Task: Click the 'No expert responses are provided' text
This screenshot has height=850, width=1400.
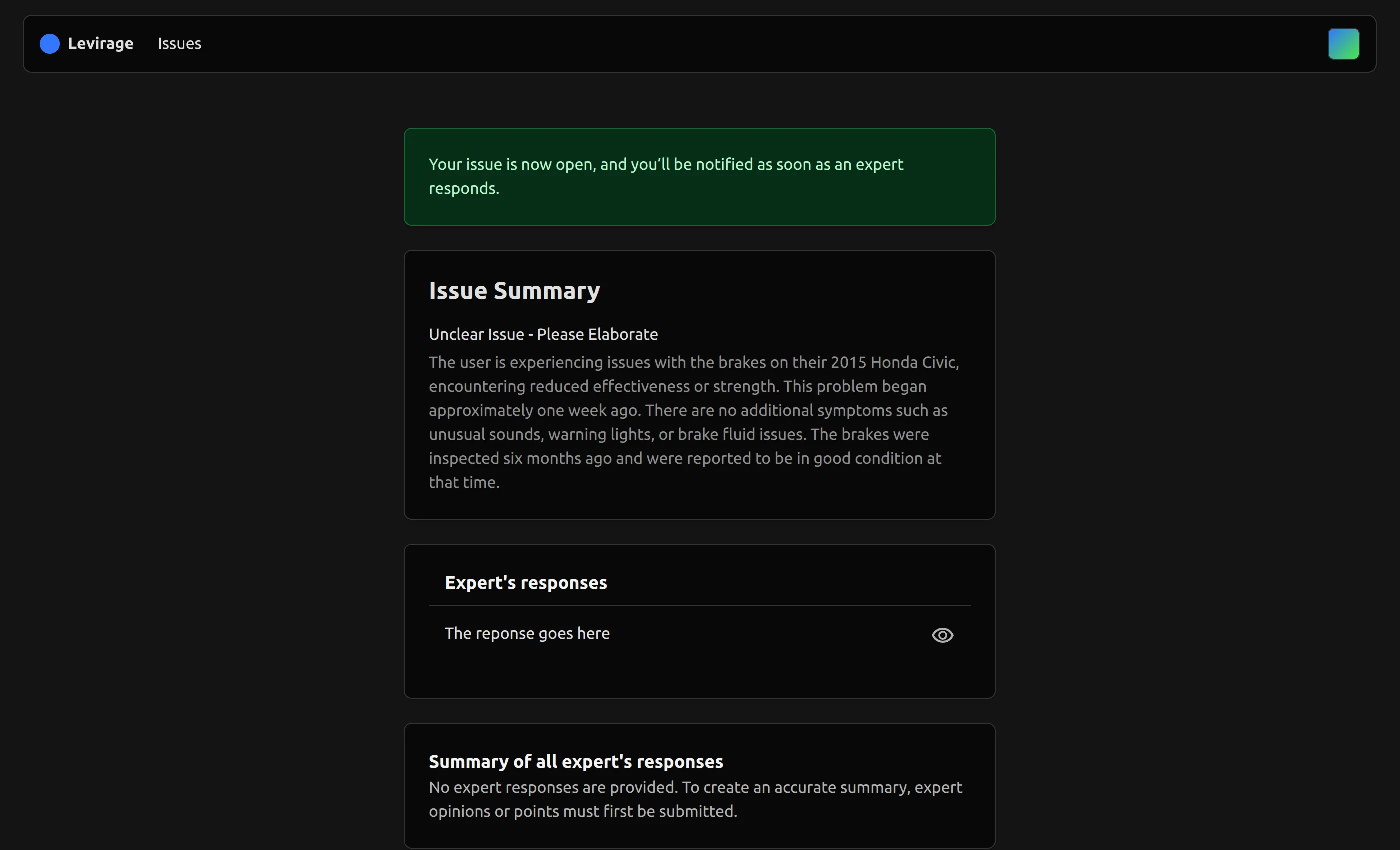Action: (553, 787)
